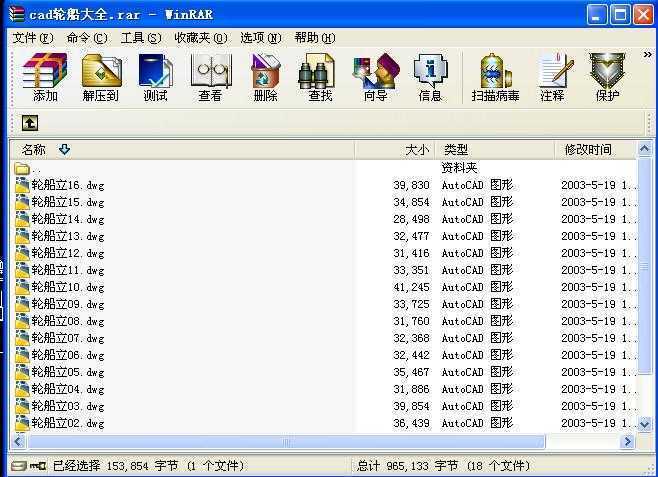This screenshot has height=477, width=658.
Task: Sort by 修改时间 column header
Action: [x=595, y=150]
